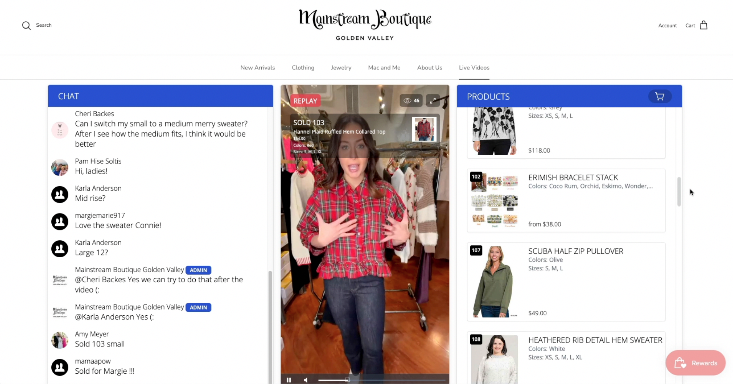Click 'Love the sweater Connie!' message

(x=118, y=225)
